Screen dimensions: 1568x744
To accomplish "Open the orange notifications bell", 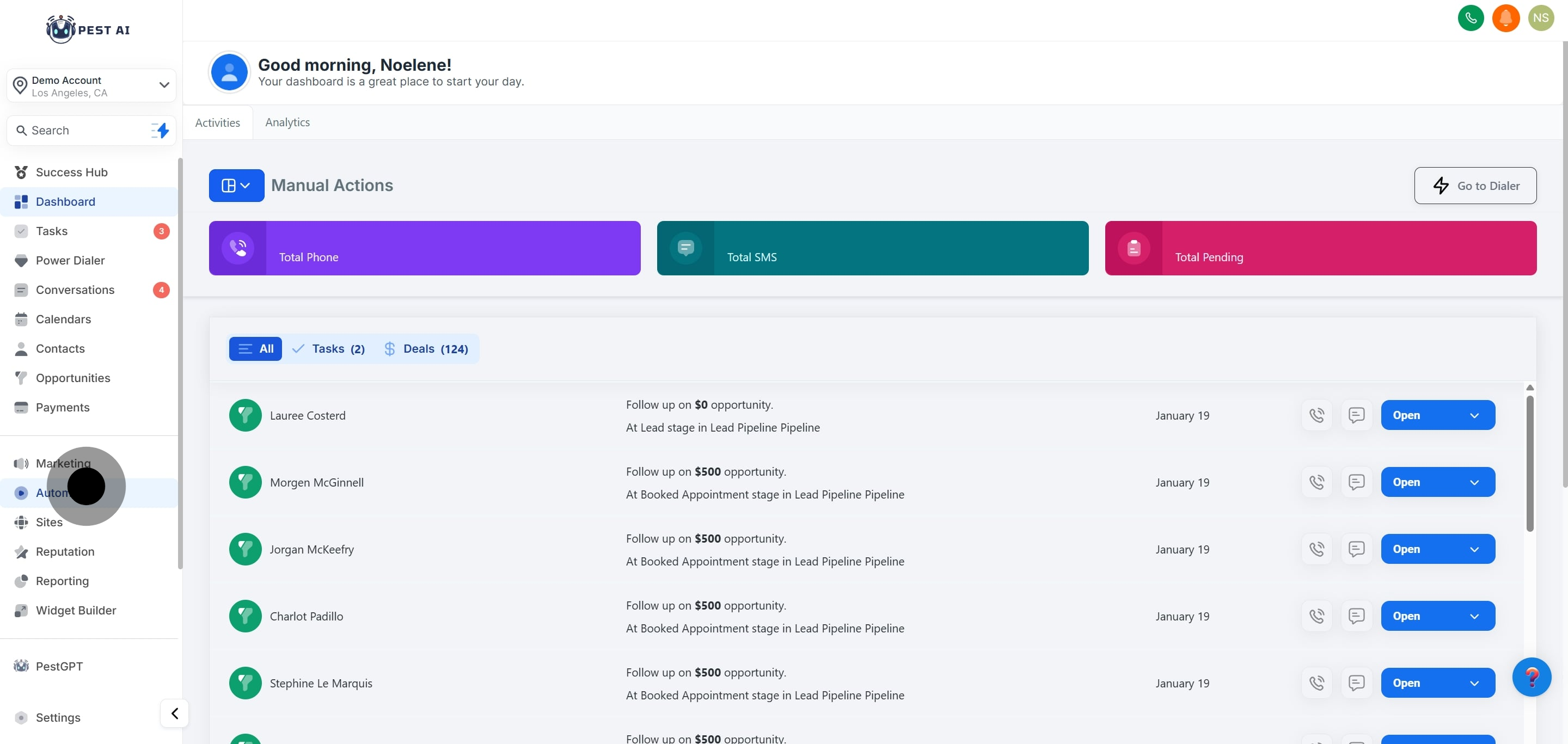I will 1505,17.
